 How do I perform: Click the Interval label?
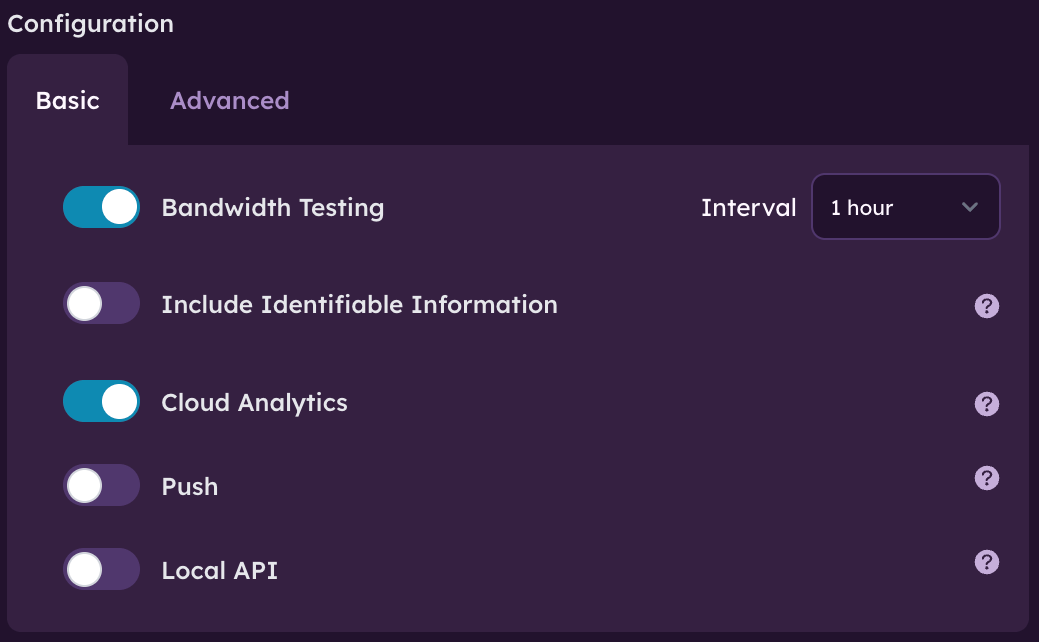(x=749, y=208)
